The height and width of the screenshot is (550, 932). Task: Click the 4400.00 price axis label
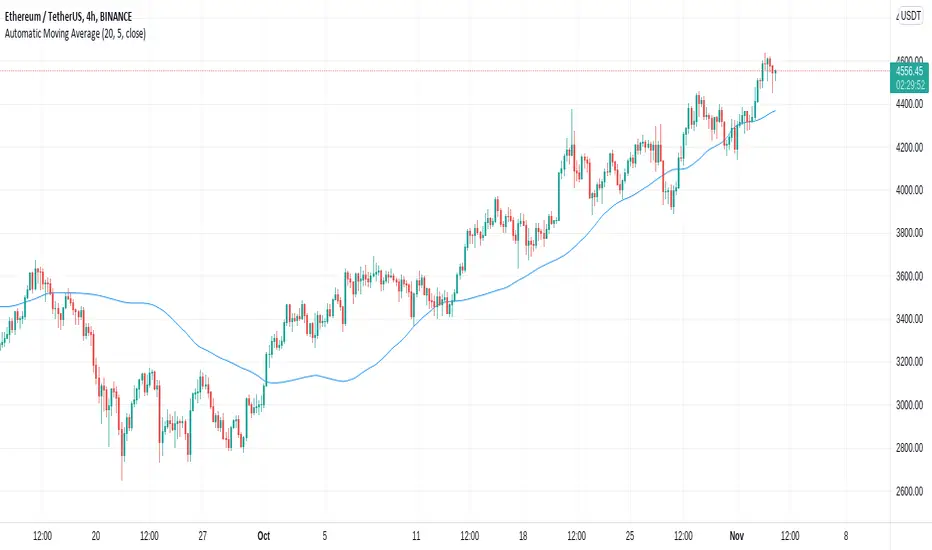click(908, 104)
